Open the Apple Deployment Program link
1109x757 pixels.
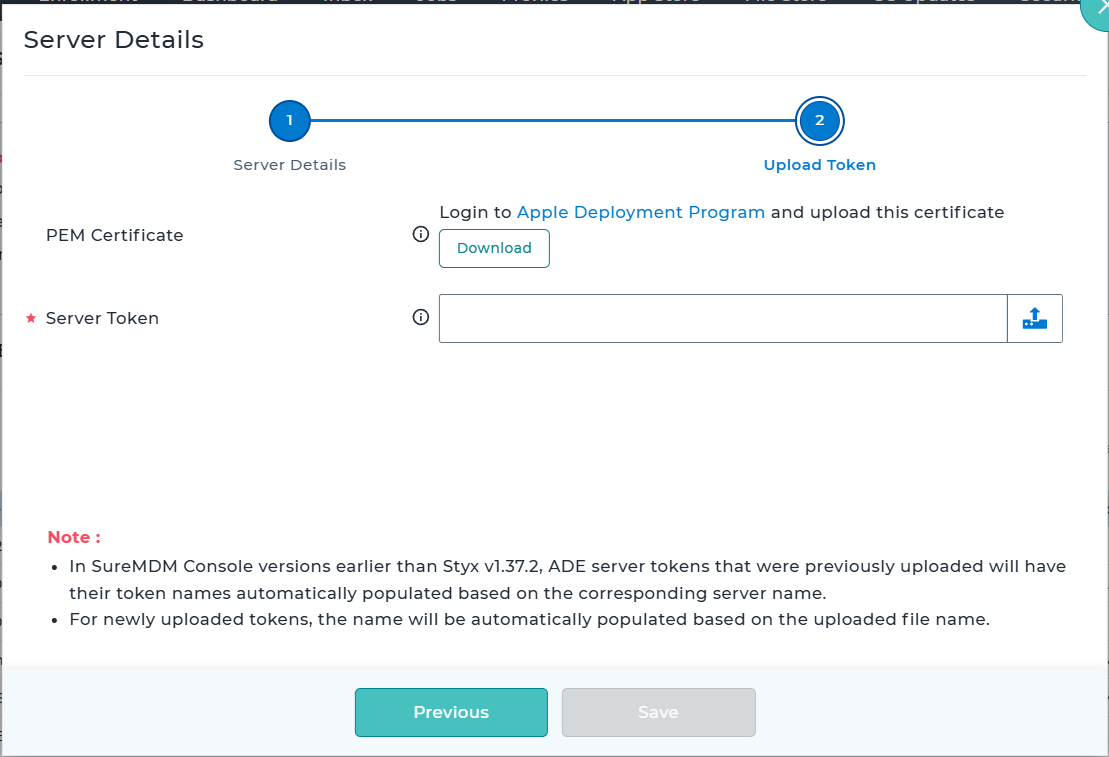pyautogui.click(x=640, y=212)
